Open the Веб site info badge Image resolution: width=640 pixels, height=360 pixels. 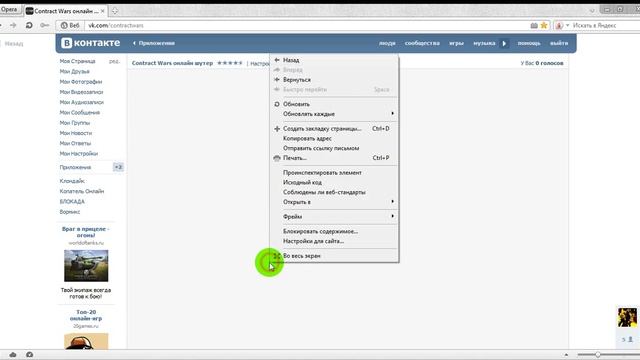coord(70,25)
